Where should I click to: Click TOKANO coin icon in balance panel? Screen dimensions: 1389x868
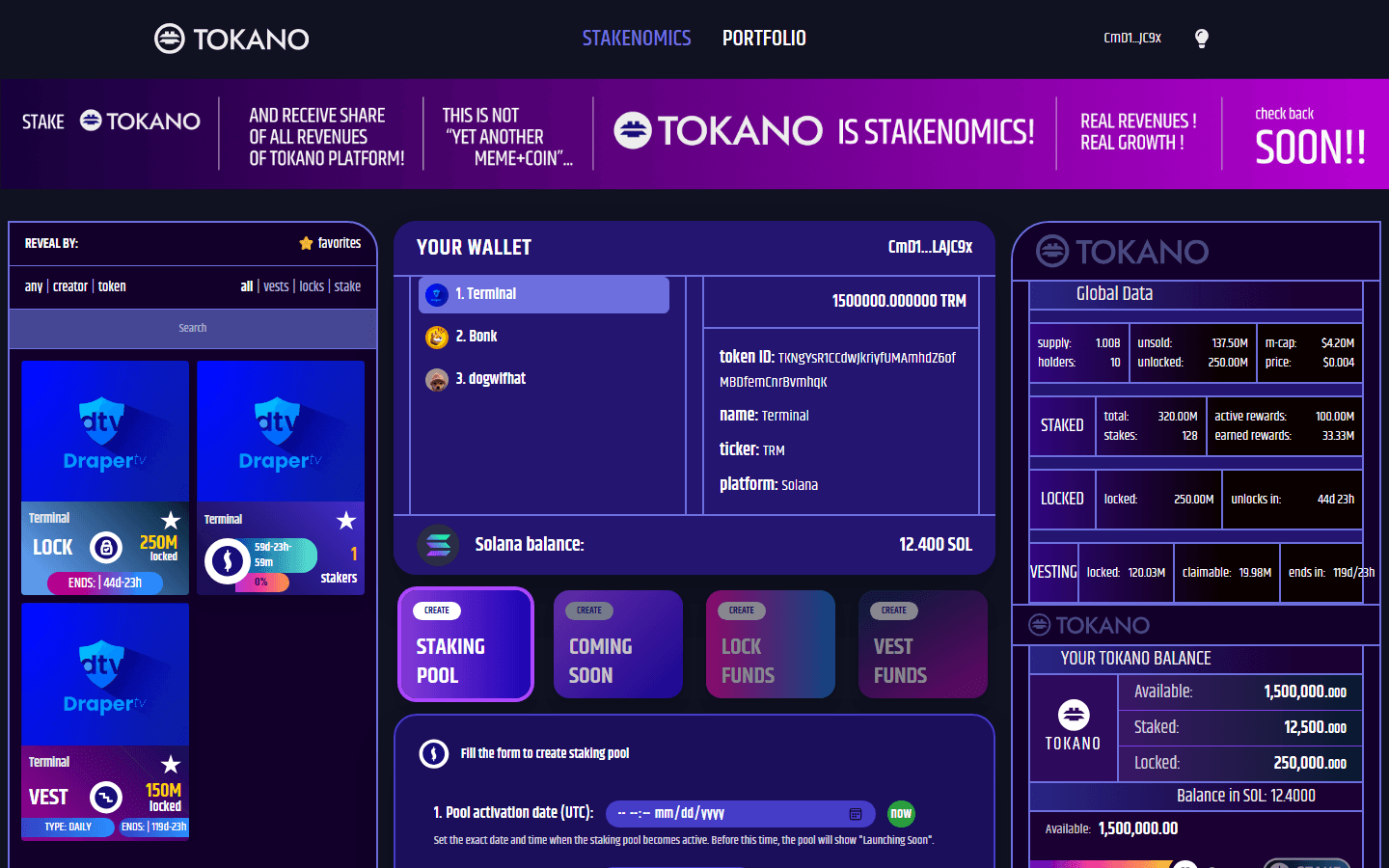pyautogui.click(x=1074, y=716)
